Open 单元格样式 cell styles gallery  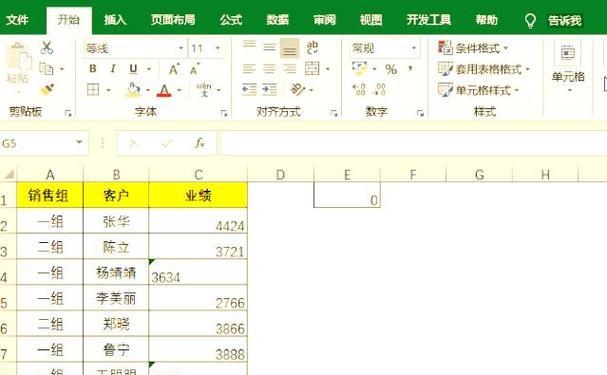point(478,90)
